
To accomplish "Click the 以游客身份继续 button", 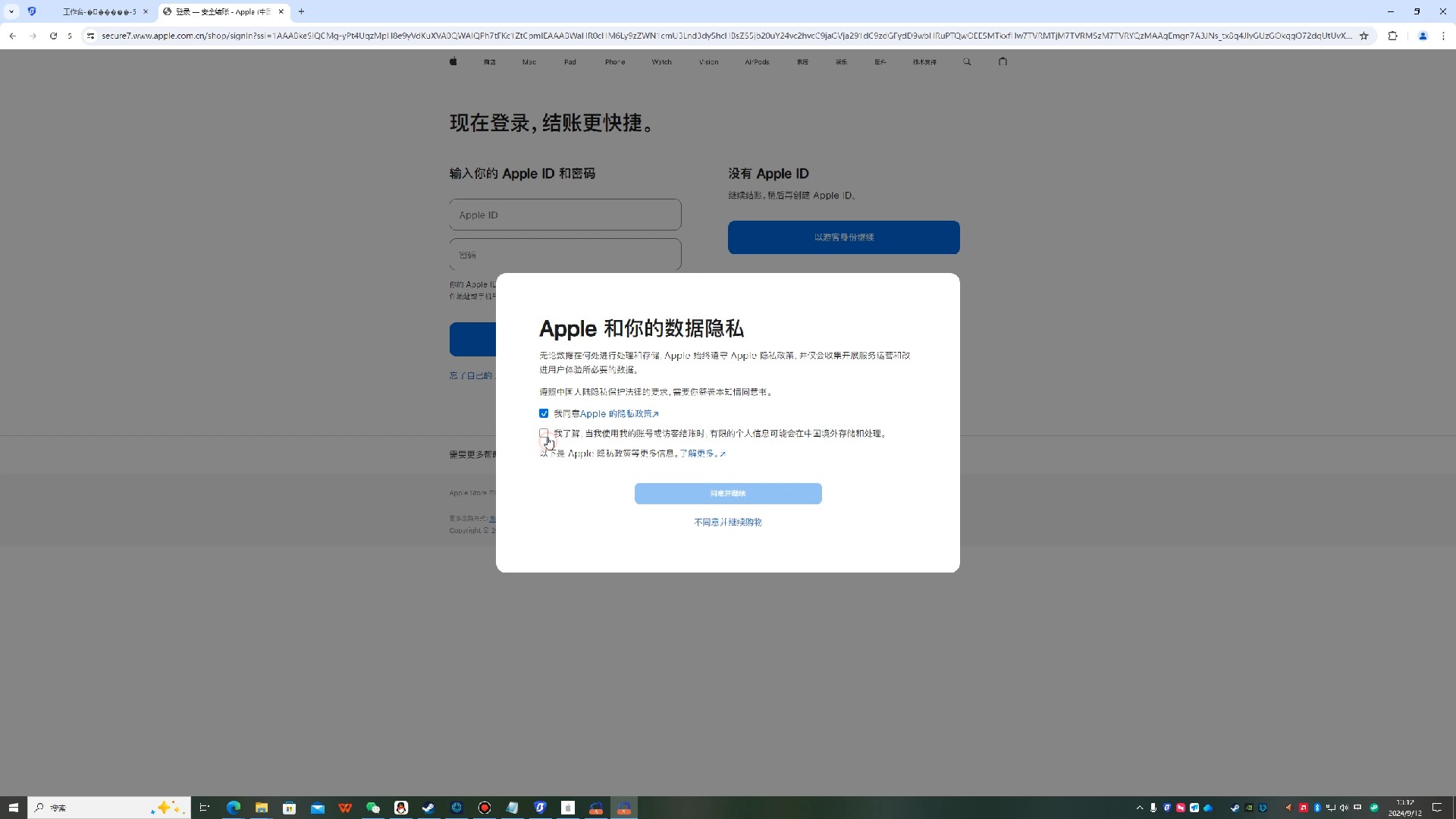I will 844,237.
